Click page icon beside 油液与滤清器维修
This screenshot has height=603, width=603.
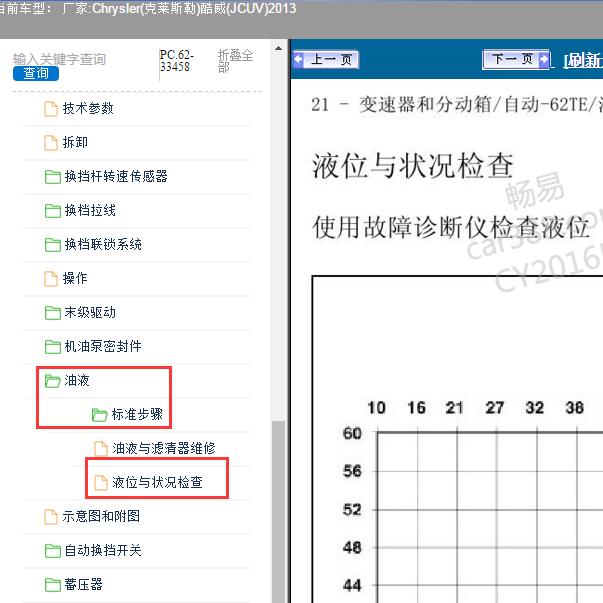coord(101,448)
